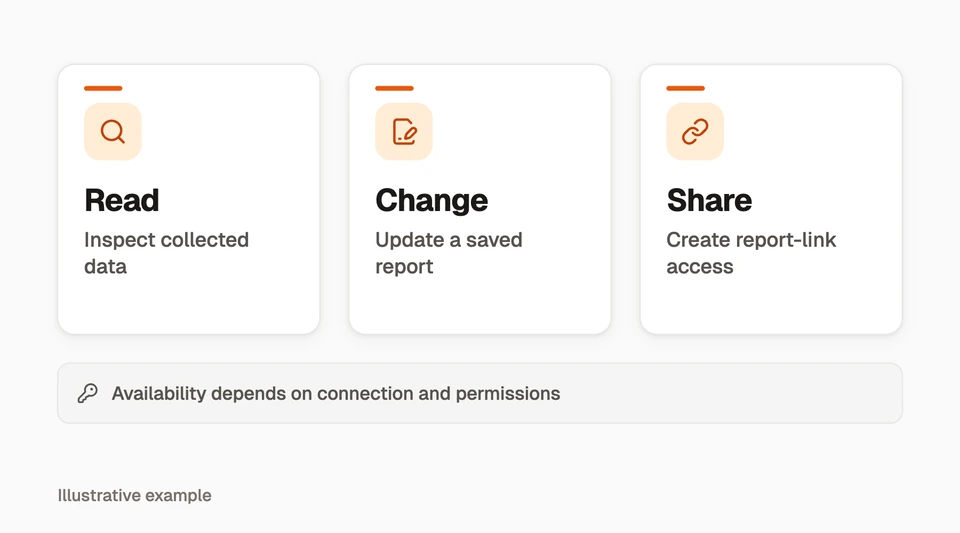Open the Share card empty lower area
The image size is (960, 533).
771,306
